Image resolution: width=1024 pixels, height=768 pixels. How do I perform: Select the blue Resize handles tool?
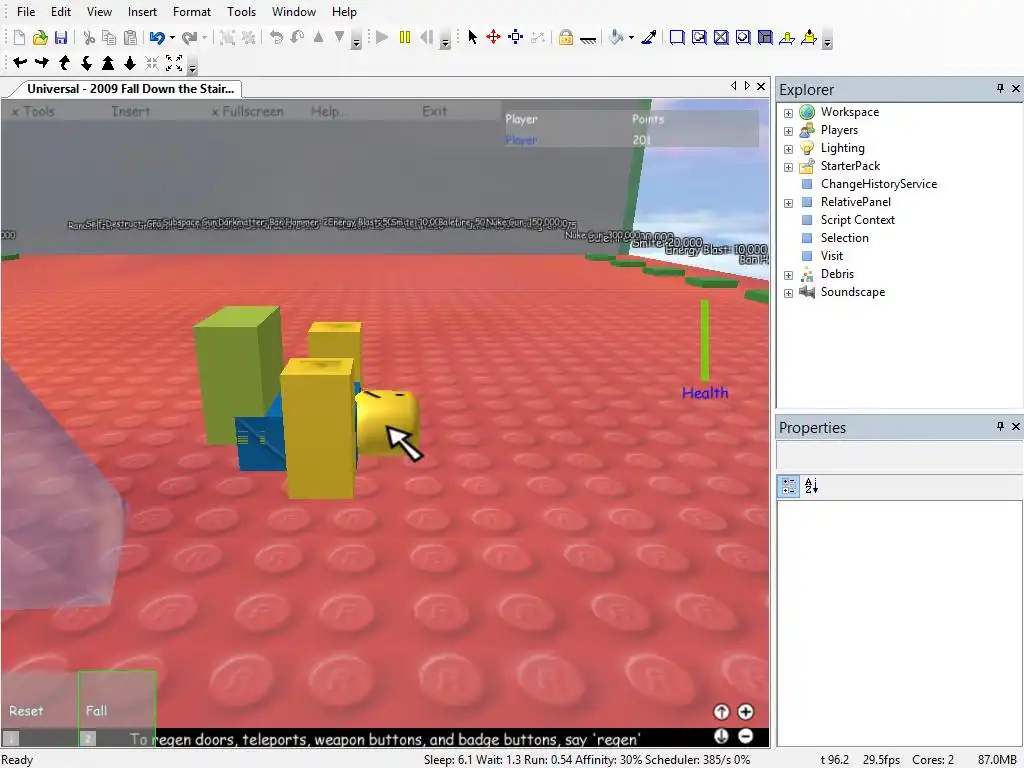(x=516, y=37)
